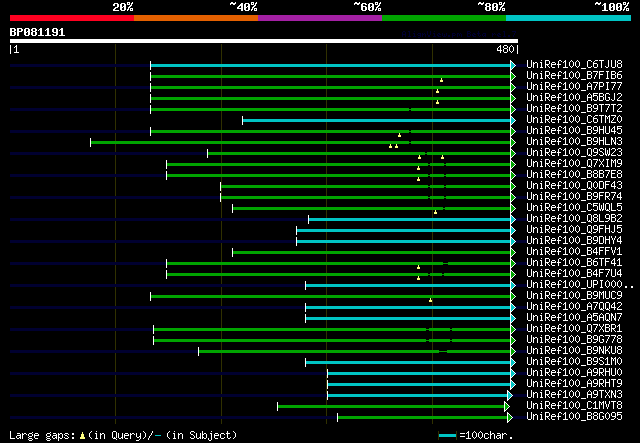Click the 480 end position label
Viewport: 640px width, 443px height.
pos(505,49)
